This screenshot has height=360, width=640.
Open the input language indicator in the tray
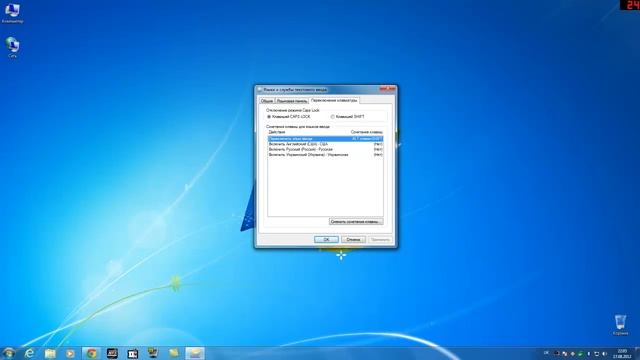547,353
